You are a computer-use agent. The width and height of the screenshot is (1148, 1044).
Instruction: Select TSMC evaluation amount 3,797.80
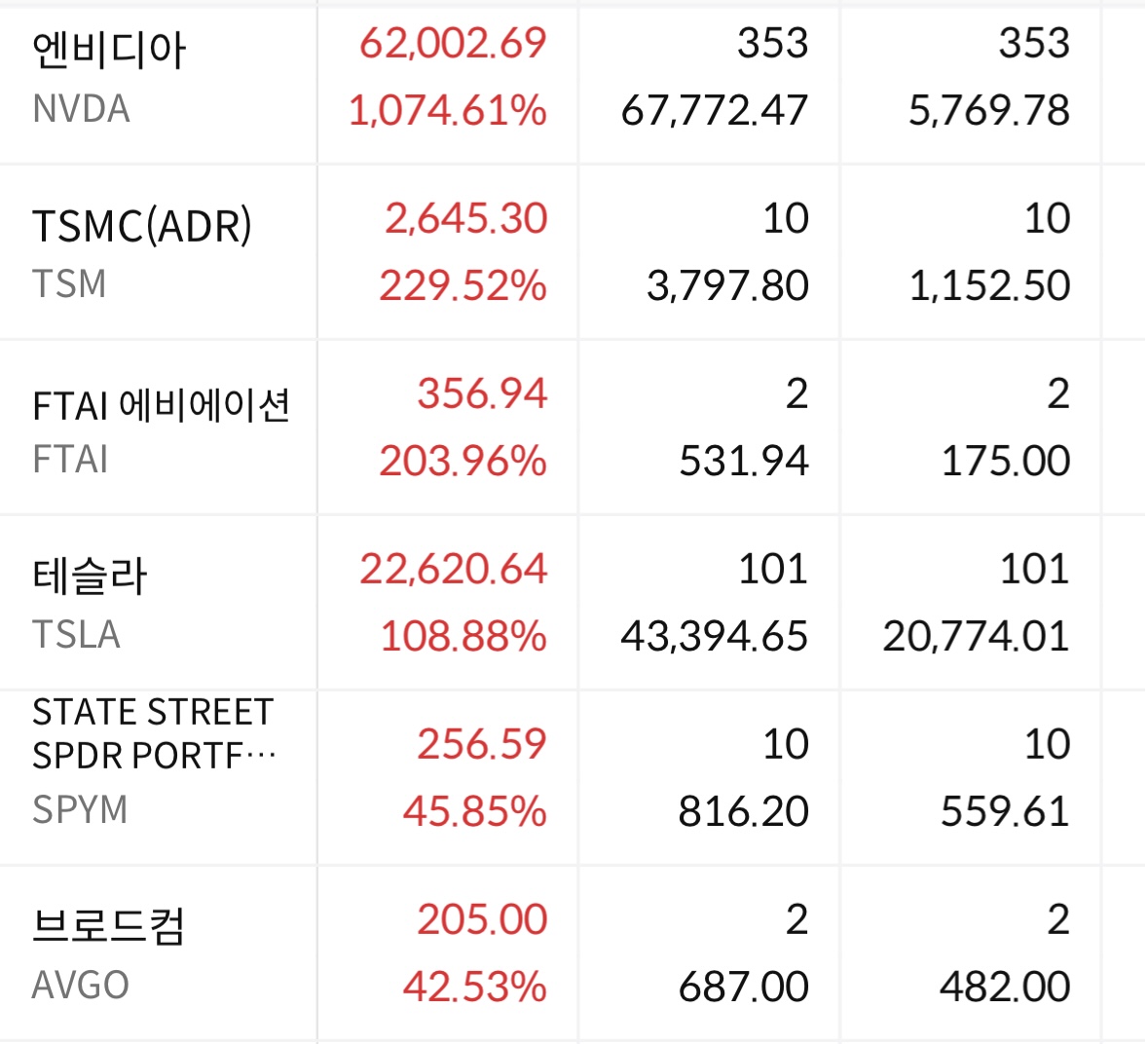727,285
